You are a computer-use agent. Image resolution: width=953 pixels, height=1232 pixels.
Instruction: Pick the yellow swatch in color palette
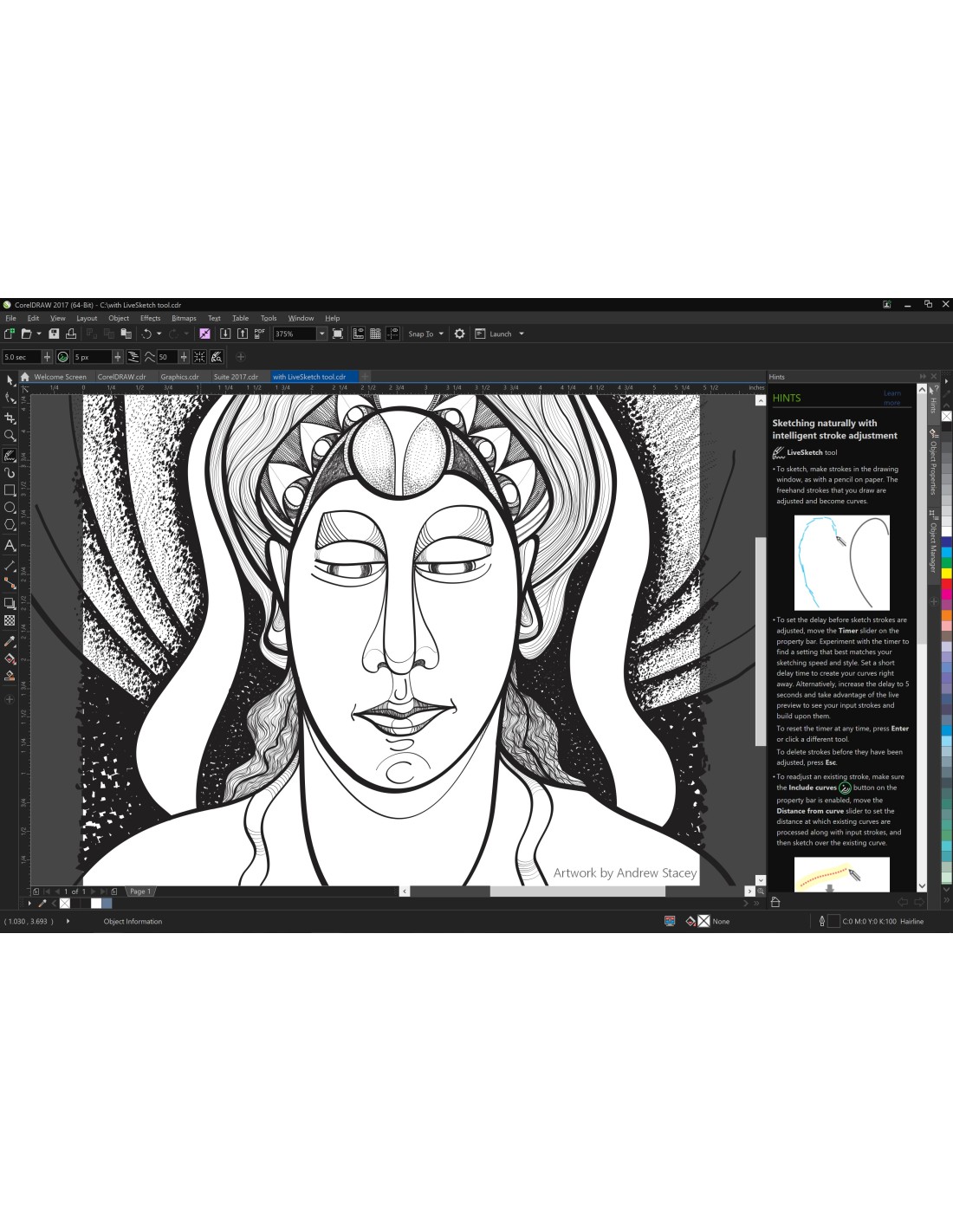pos(946,573)
